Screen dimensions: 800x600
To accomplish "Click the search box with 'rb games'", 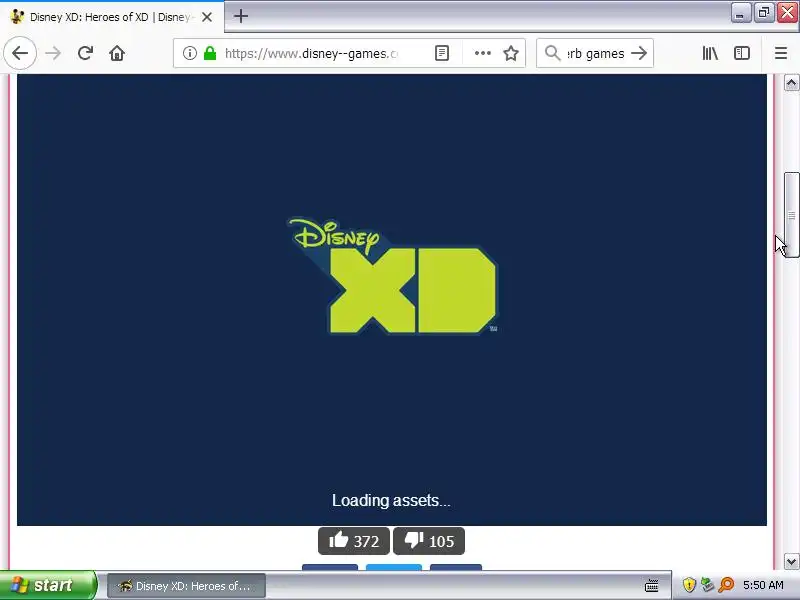I will [x=595, y=53].
